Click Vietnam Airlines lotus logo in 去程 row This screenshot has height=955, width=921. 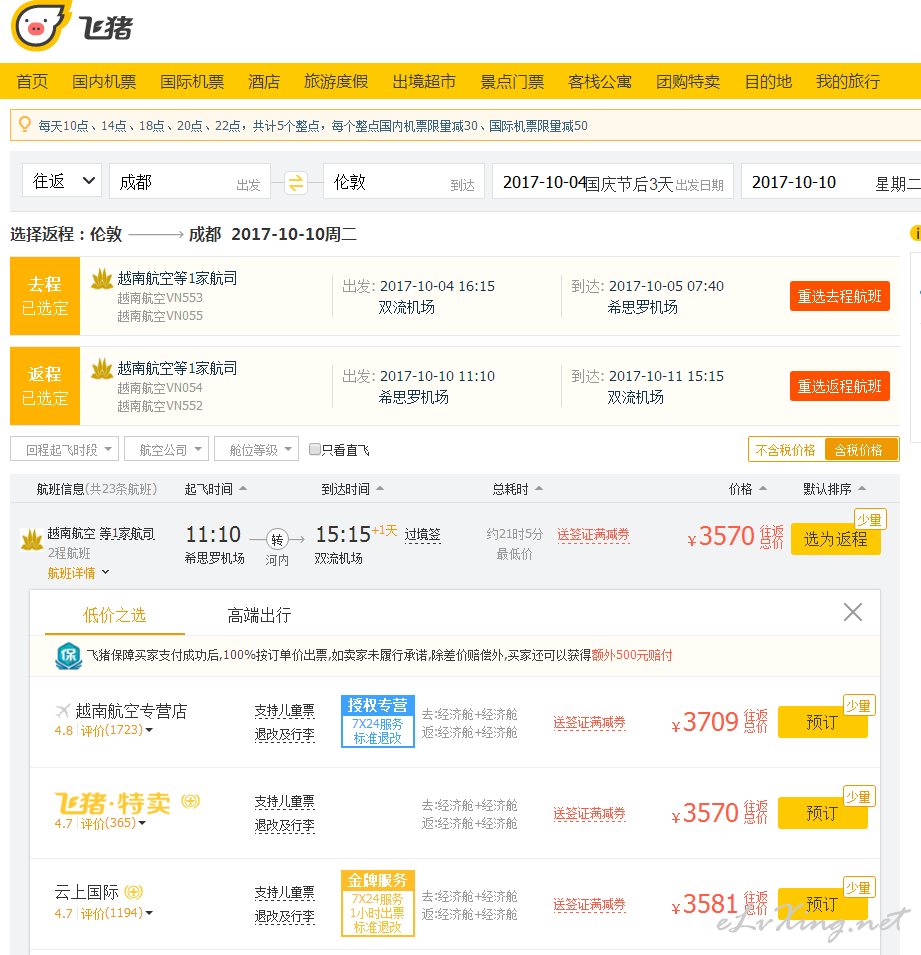tap(102, 279)
